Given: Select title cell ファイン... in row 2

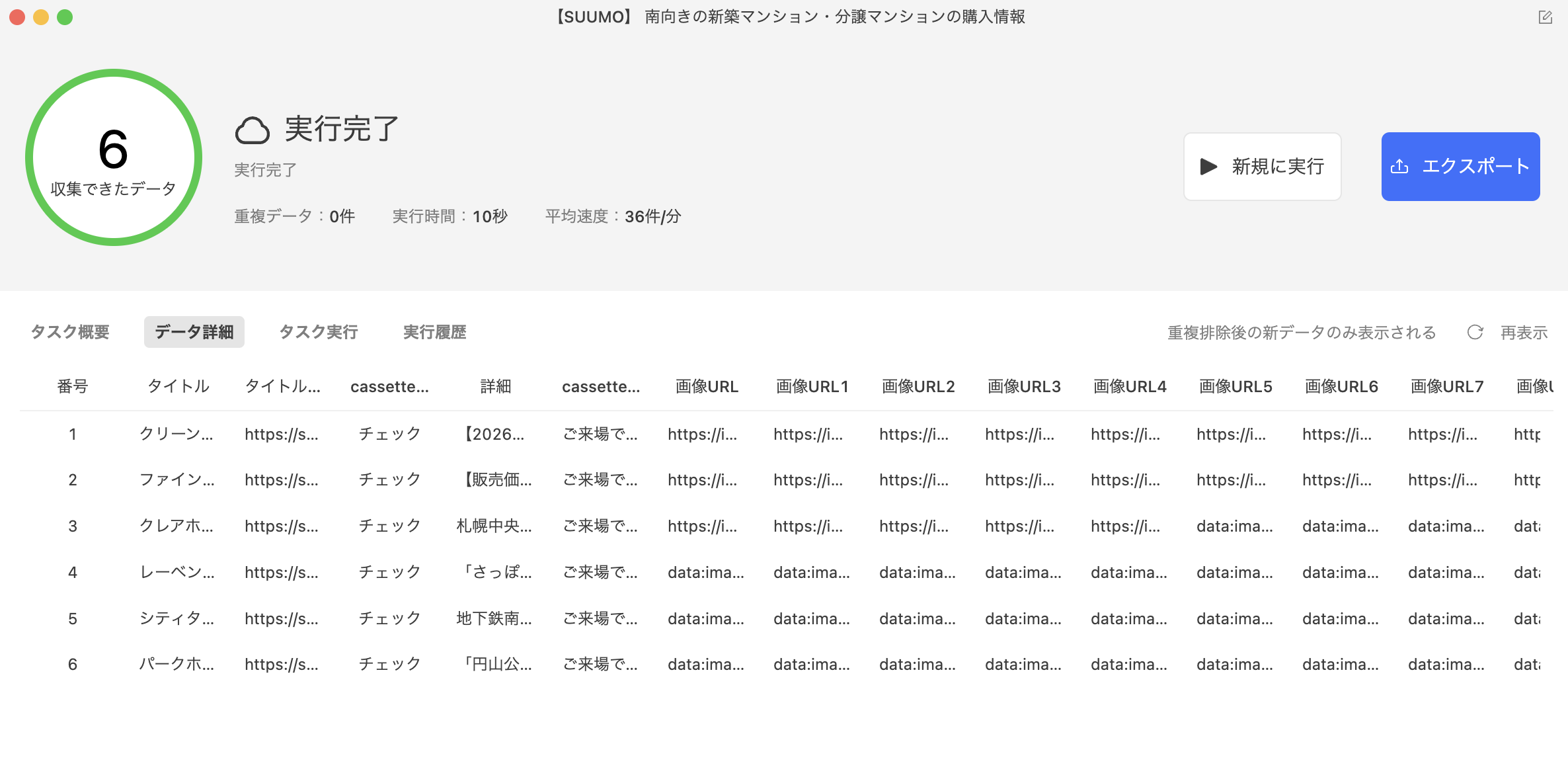Looking at the screenshot, I should click(176, 479).
